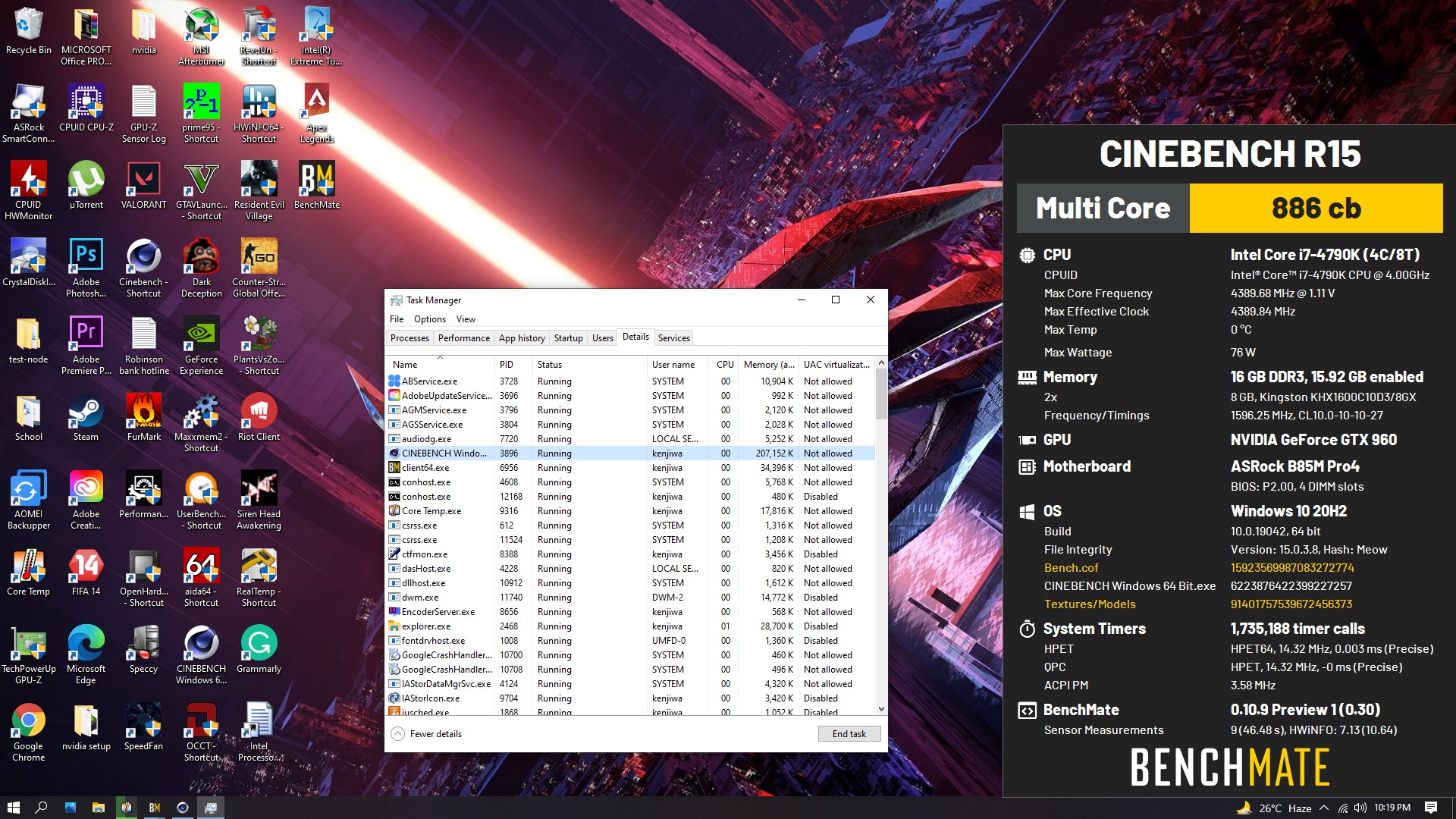Show hidden system tray icons
This screenshot has height=819, width=1456.
click(1324, 808)
